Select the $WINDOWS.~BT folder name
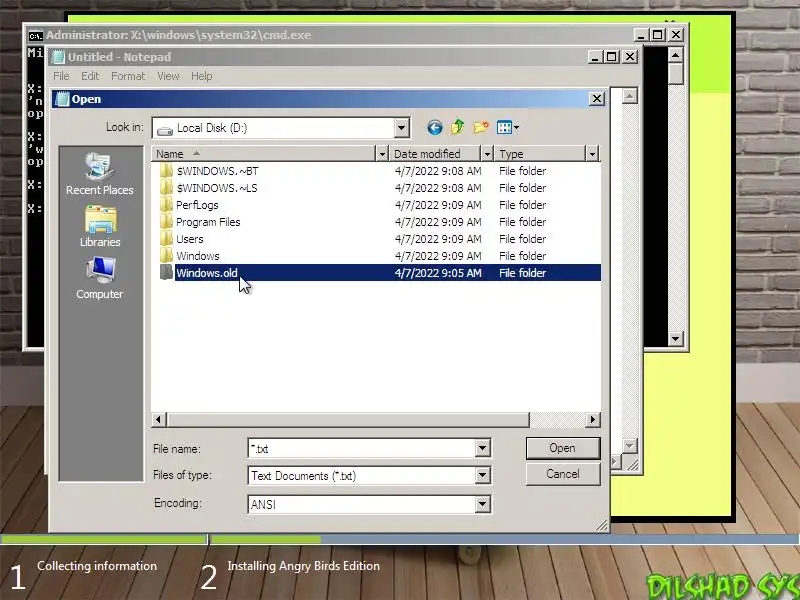Viewport: 800px width, 600px height. click(217, 171)
